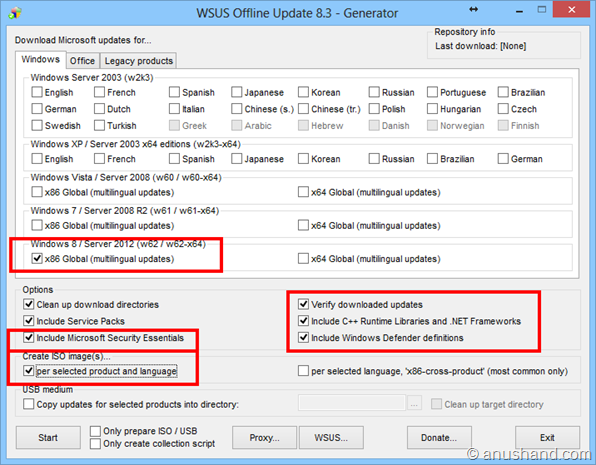Check the Czech checkbox

pos(503,109)
